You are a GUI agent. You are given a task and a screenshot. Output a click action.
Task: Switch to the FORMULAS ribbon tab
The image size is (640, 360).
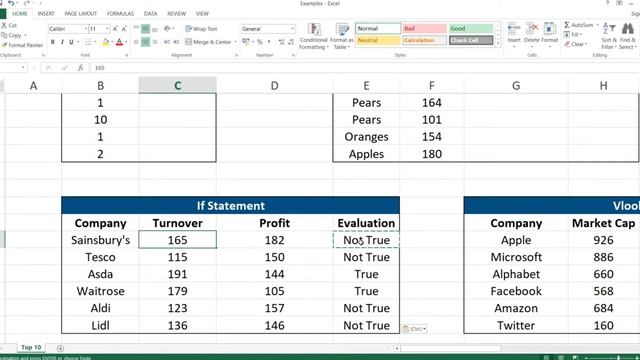click(120, 14)
